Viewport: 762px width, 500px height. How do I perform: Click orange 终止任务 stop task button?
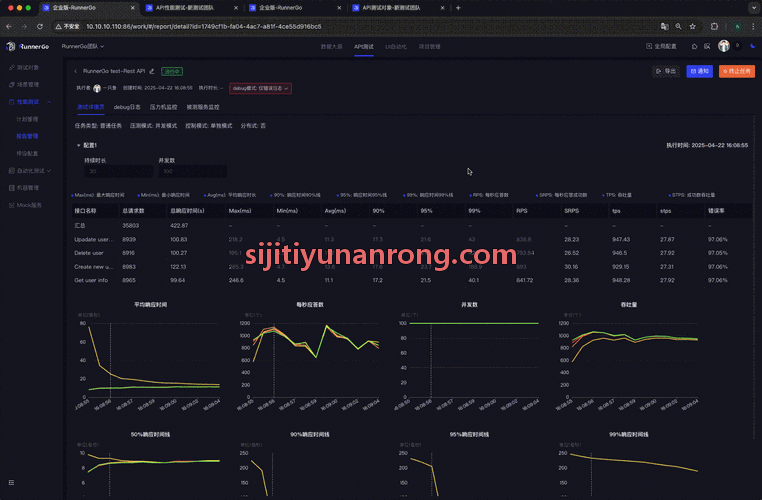pyautogui.click(x=737, y=71)
